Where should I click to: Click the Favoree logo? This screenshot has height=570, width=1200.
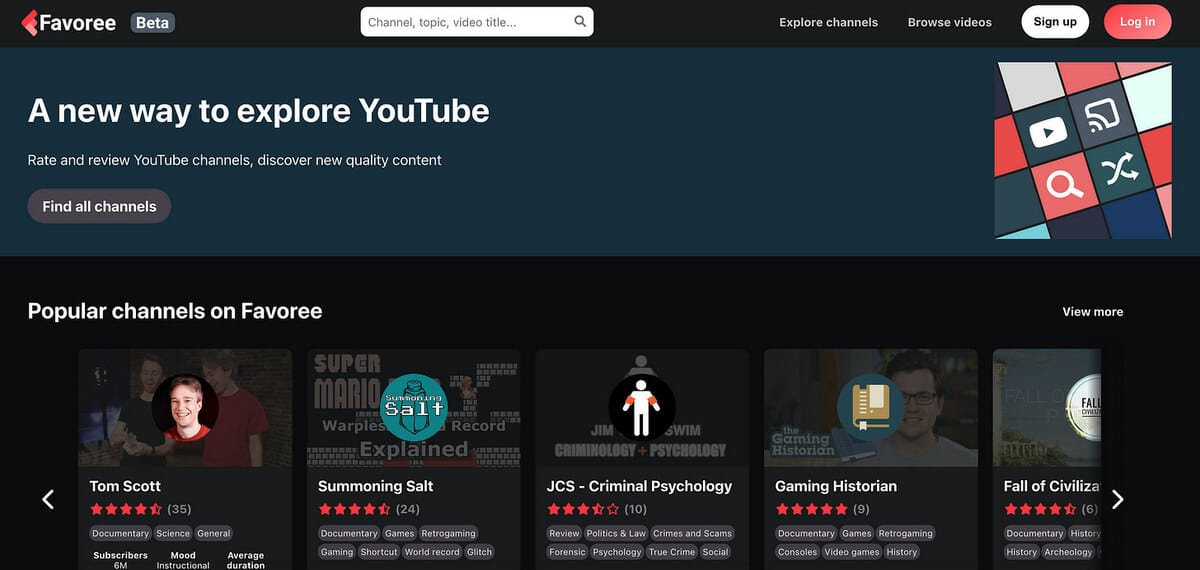[68, 22]
